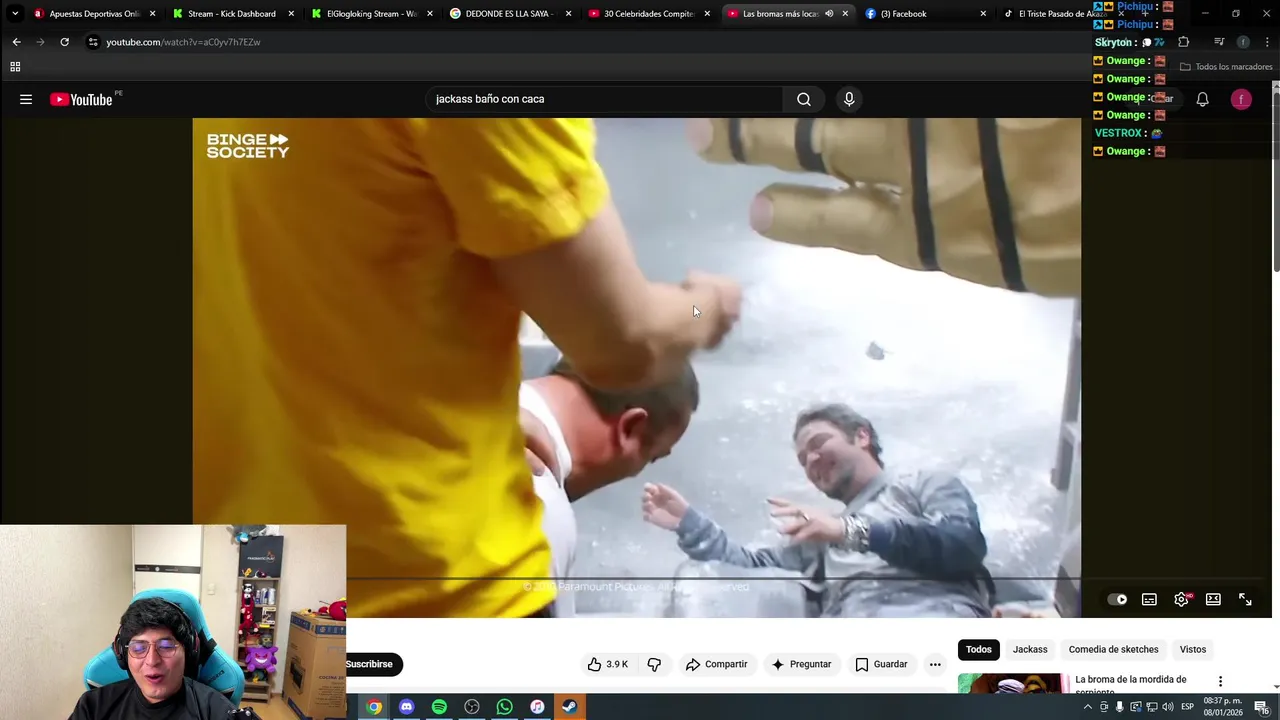Open the notification center icon
Image resolution: width=1280 pixels, height=720 pixels.
1262,707
